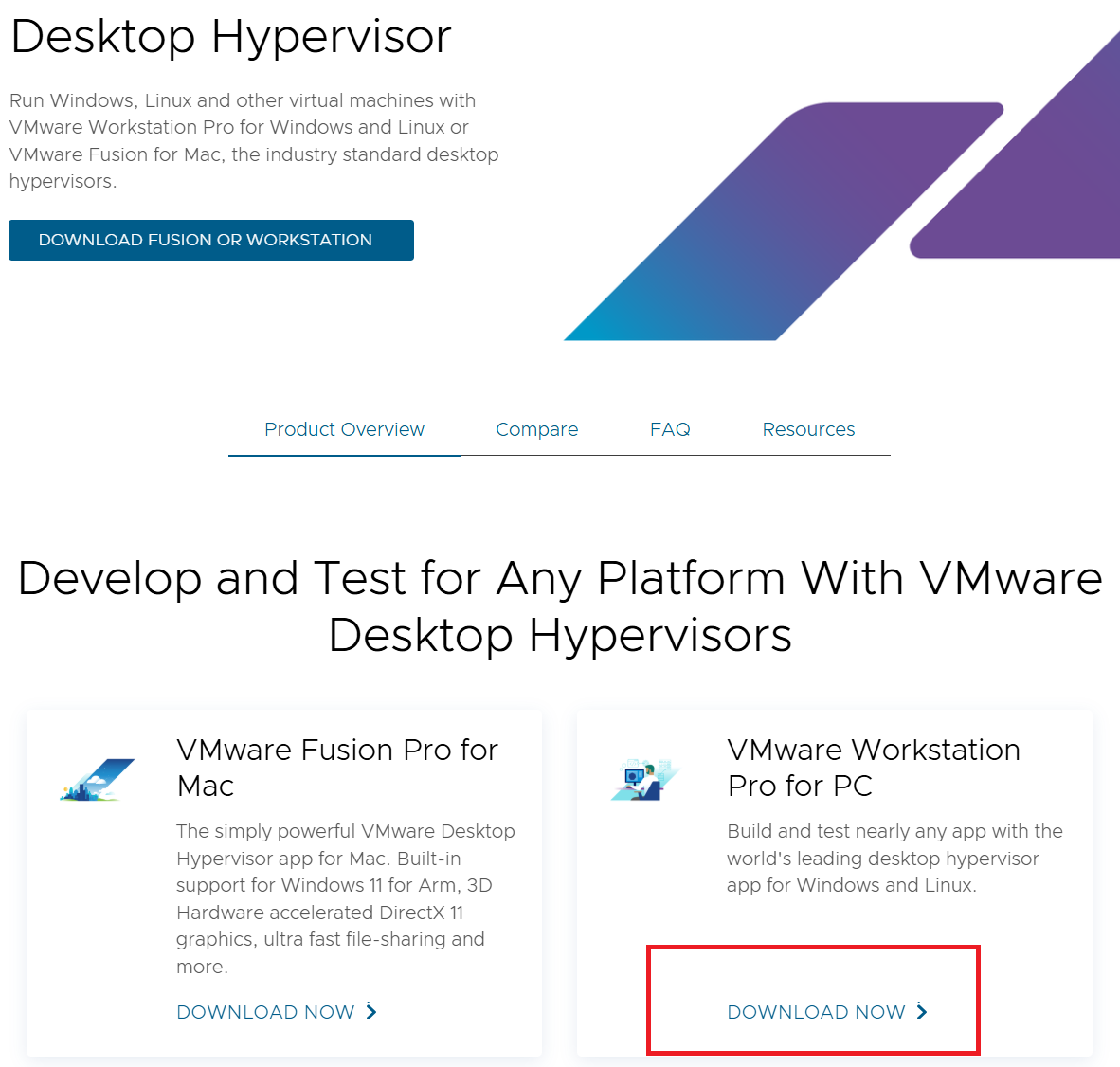Click the 'Desktop Hypervisor' page heading
1120x1067 pixels.
231,36
